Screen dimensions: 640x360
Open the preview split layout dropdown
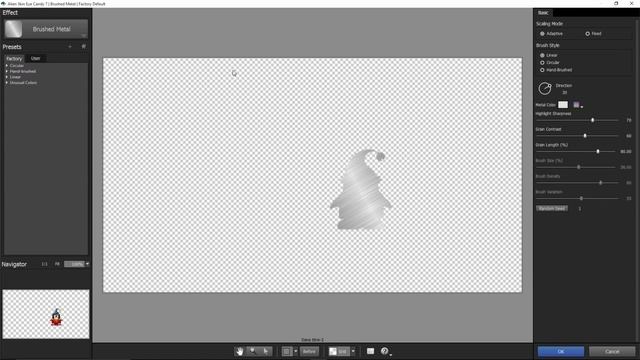[x=296, y=351]
